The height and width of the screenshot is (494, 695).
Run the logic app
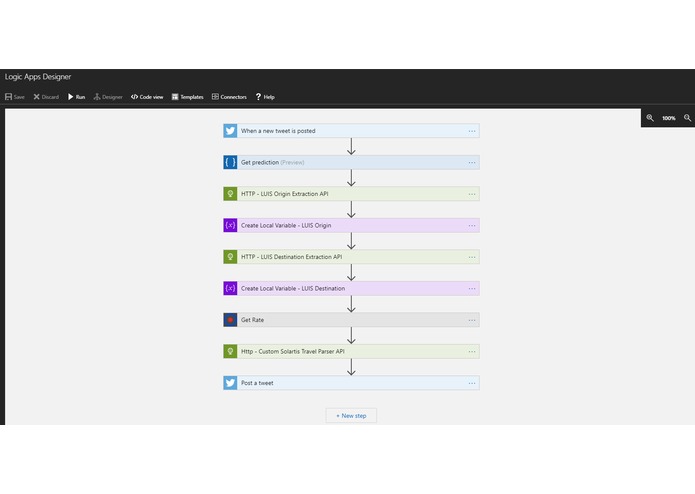[x=76, y=97]
